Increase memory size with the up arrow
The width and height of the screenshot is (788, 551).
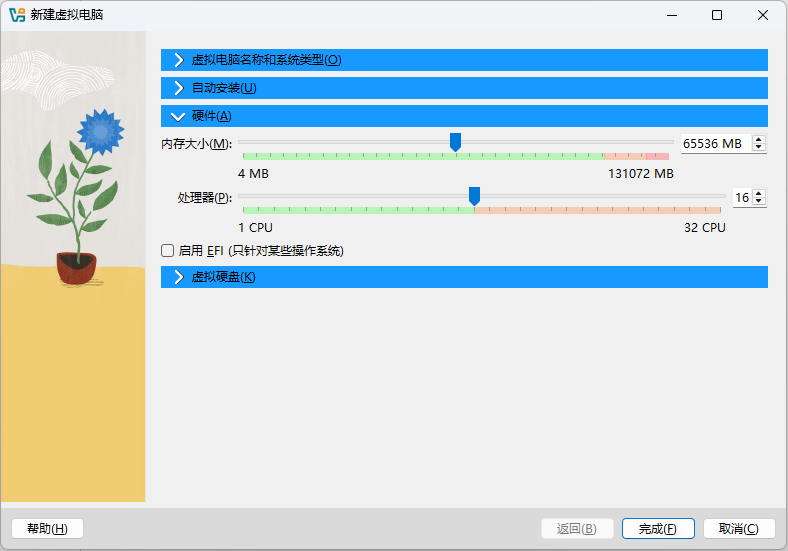pyautogui.click(x=759, y=140)
